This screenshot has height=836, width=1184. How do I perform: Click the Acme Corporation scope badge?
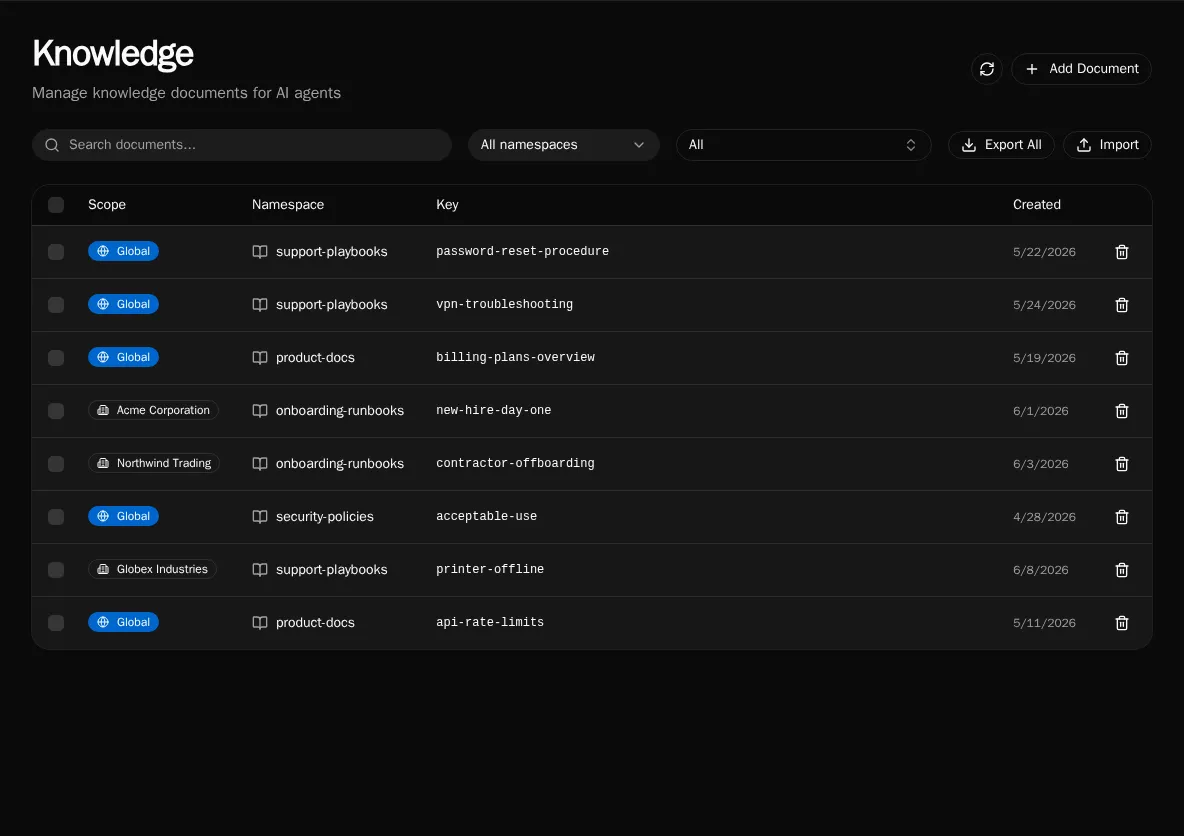pos(153,410)
